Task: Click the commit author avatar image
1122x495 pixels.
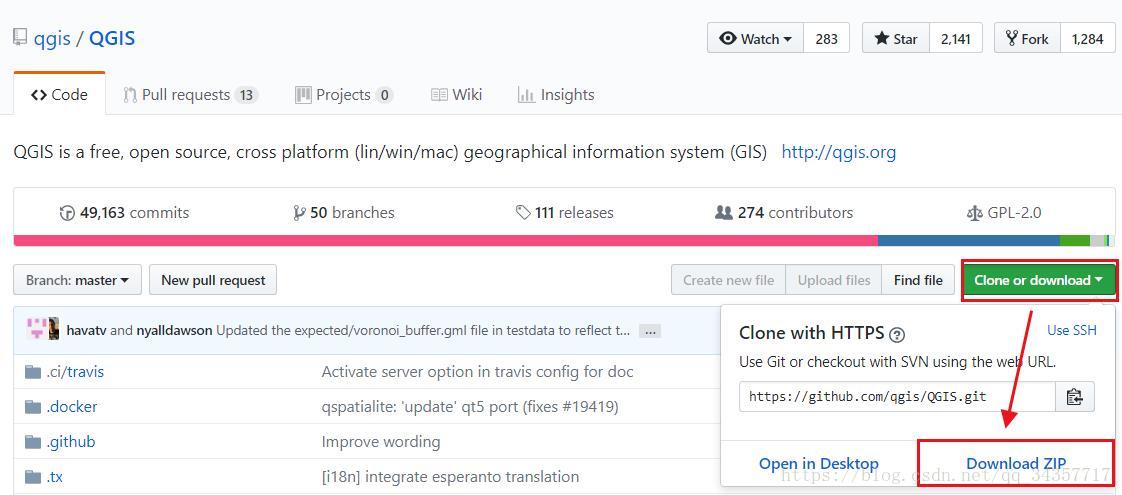Action: pos(43,328)
